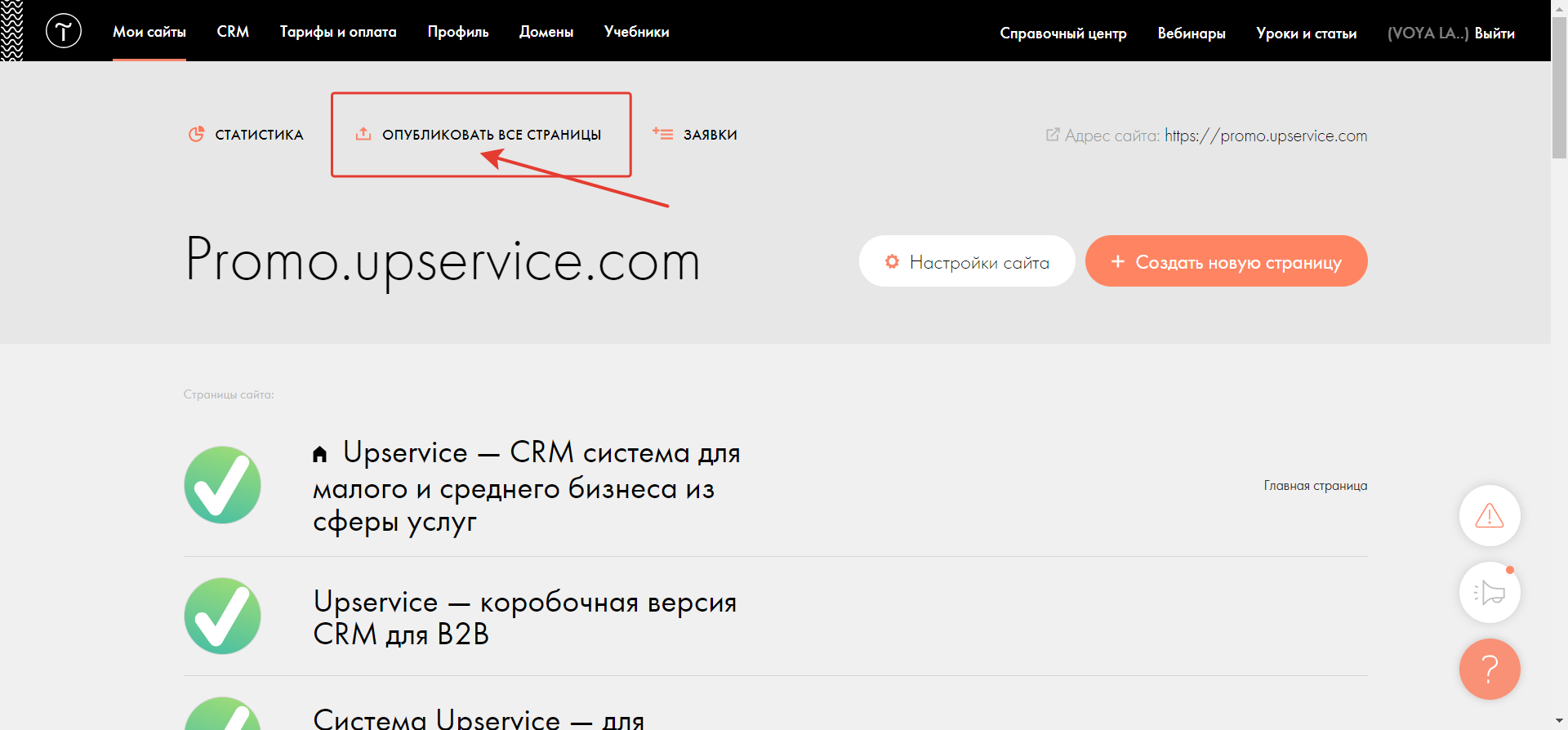Viewport: 1568px width, 730px height.
Task: Click Создать новую страницу button
Action: pos(1227,261)
